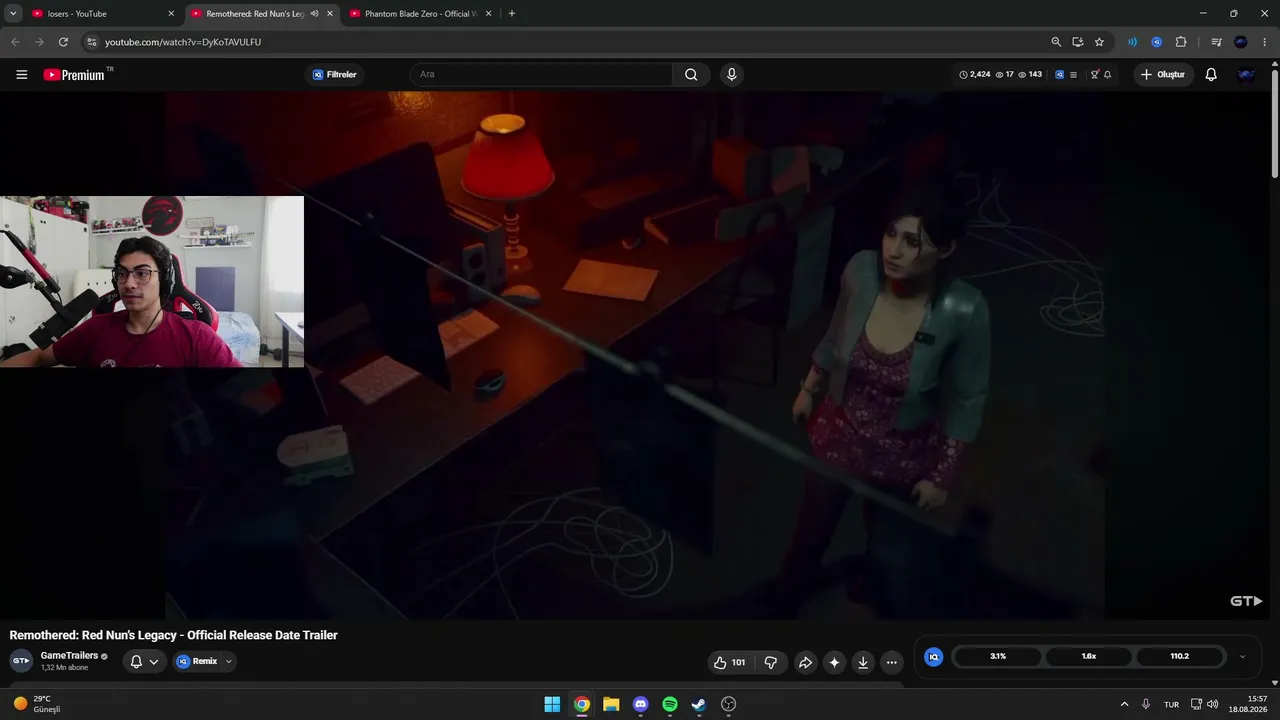View site information icon in address bar
The height and width of the screenshot is (720, 1280).
pos(91,42)
